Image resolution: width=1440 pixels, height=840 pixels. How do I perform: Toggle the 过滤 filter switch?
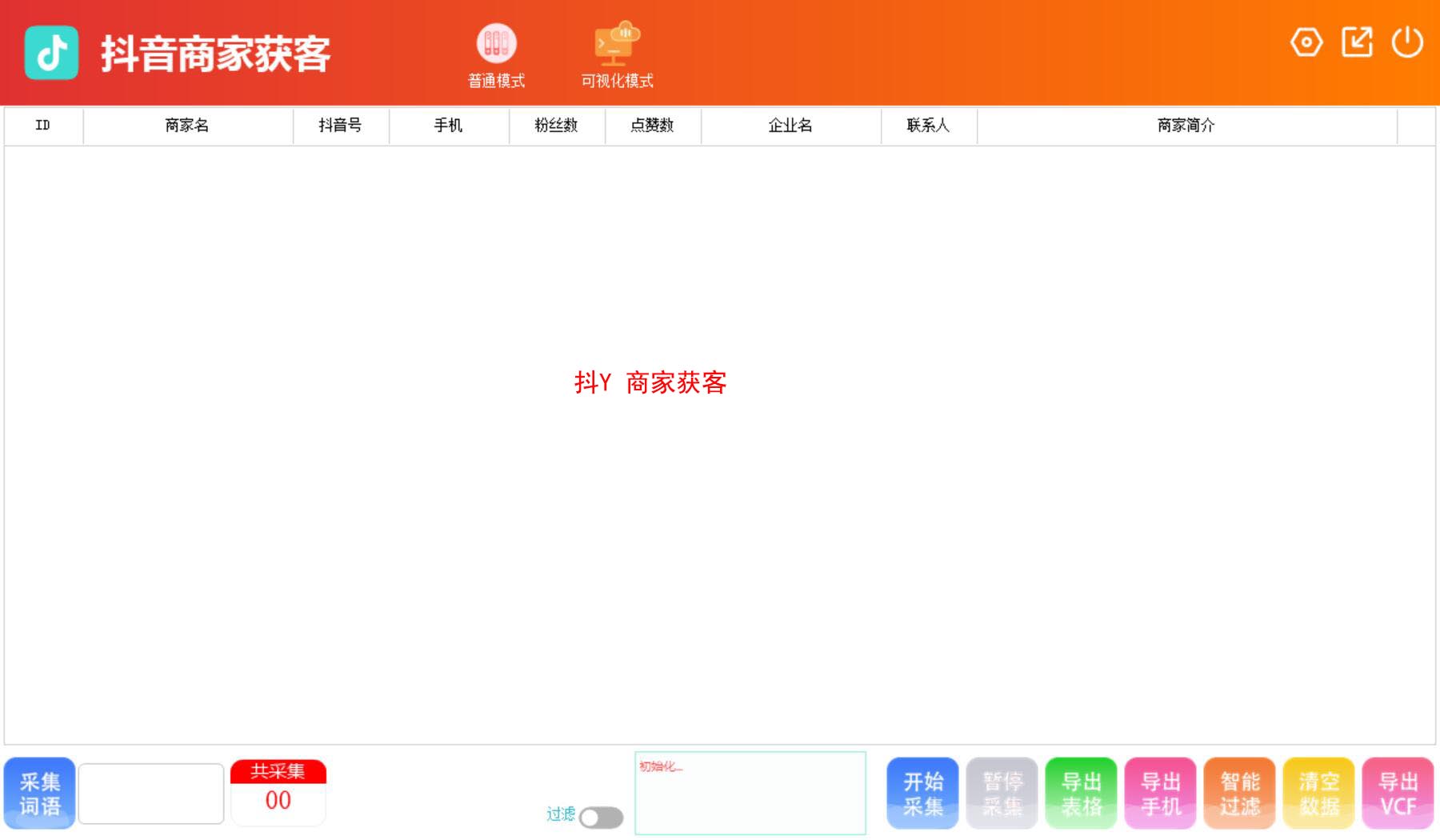tap(602, 818)
